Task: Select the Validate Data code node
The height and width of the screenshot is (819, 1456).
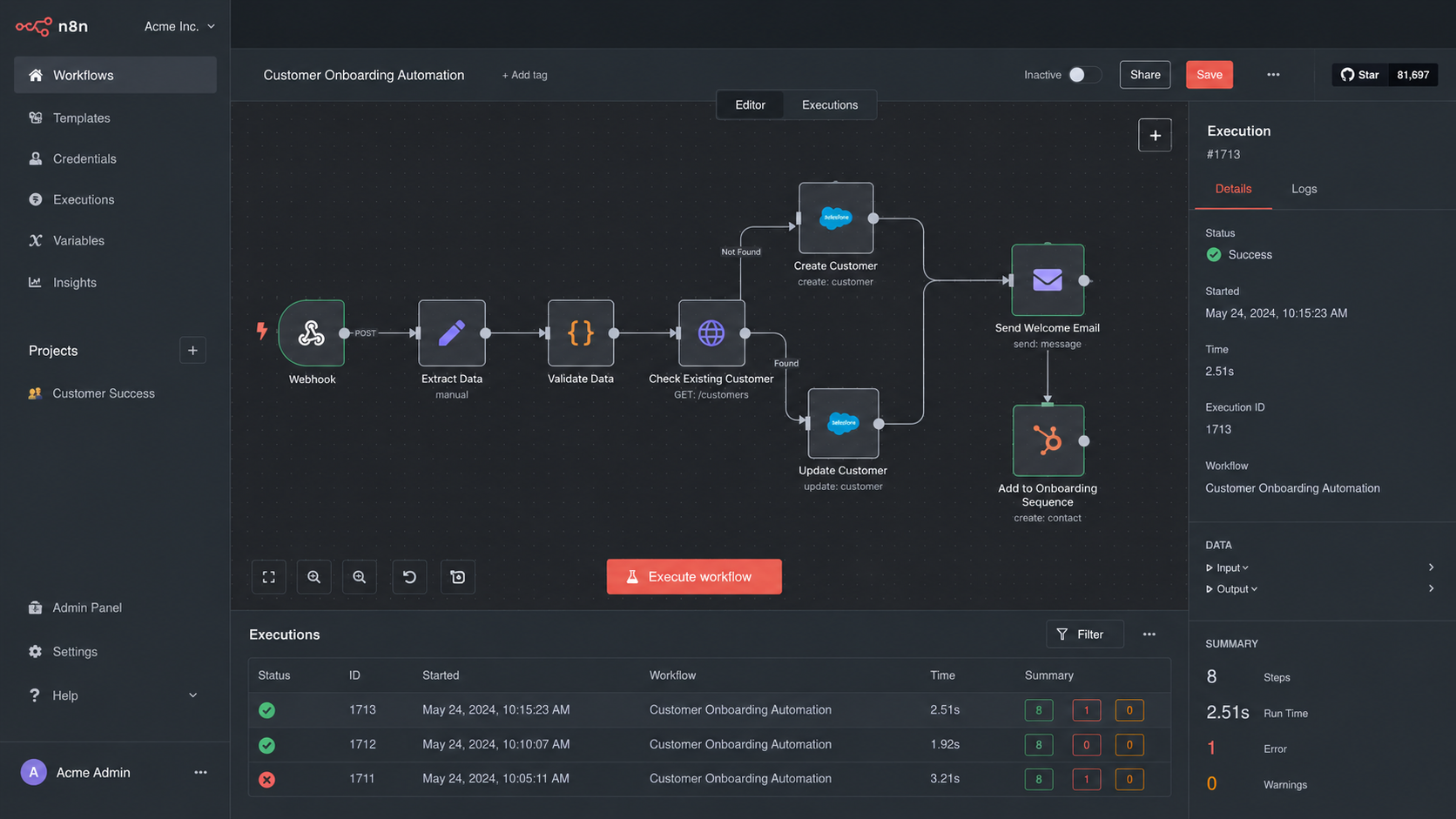Action: [x=581, y=332]
